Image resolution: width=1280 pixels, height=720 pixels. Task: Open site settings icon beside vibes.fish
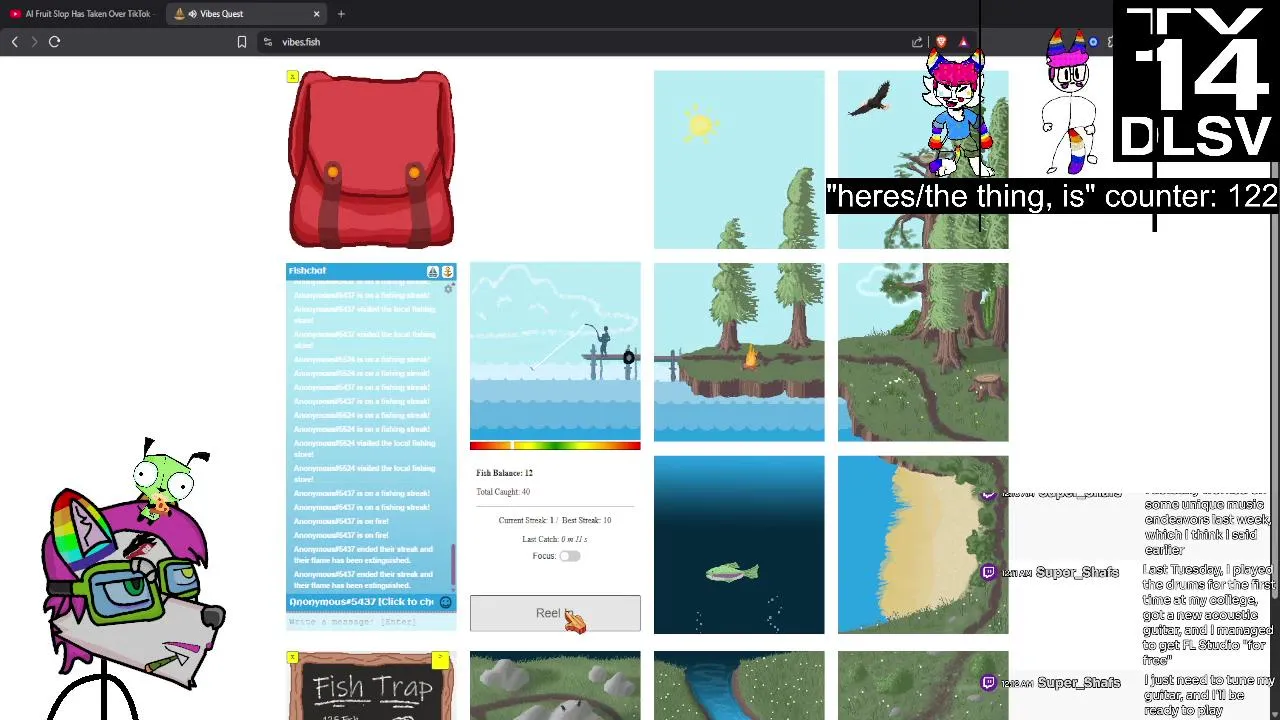pos(267,42)
